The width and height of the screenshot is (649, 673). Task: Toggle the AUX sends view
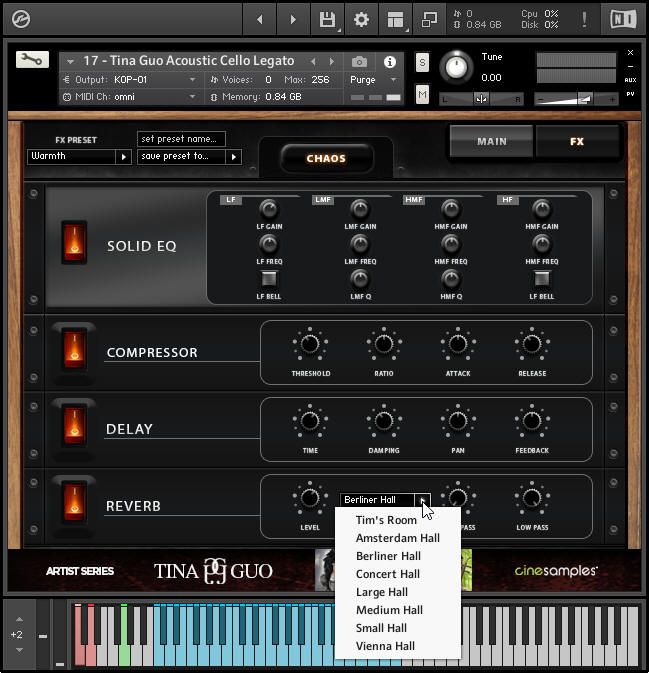point(630,80)
